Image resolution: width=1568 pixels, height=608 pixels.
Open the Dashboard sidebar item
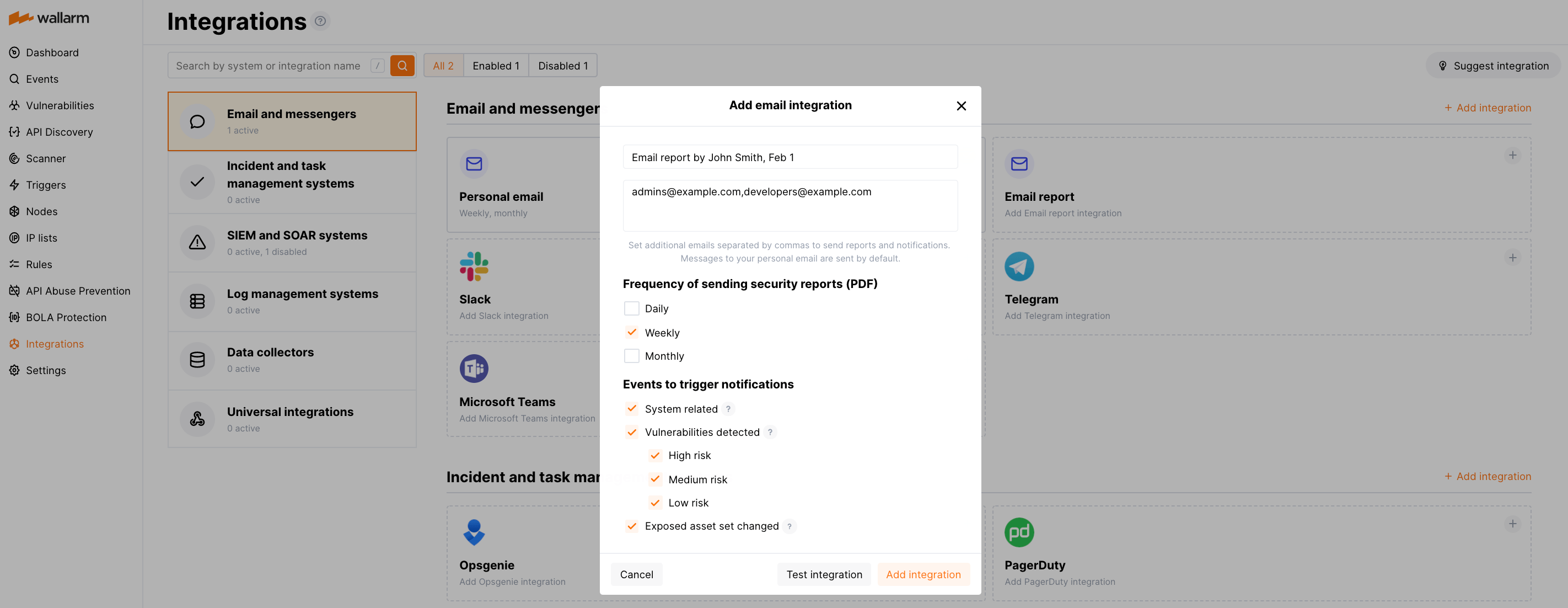point(52,52)
